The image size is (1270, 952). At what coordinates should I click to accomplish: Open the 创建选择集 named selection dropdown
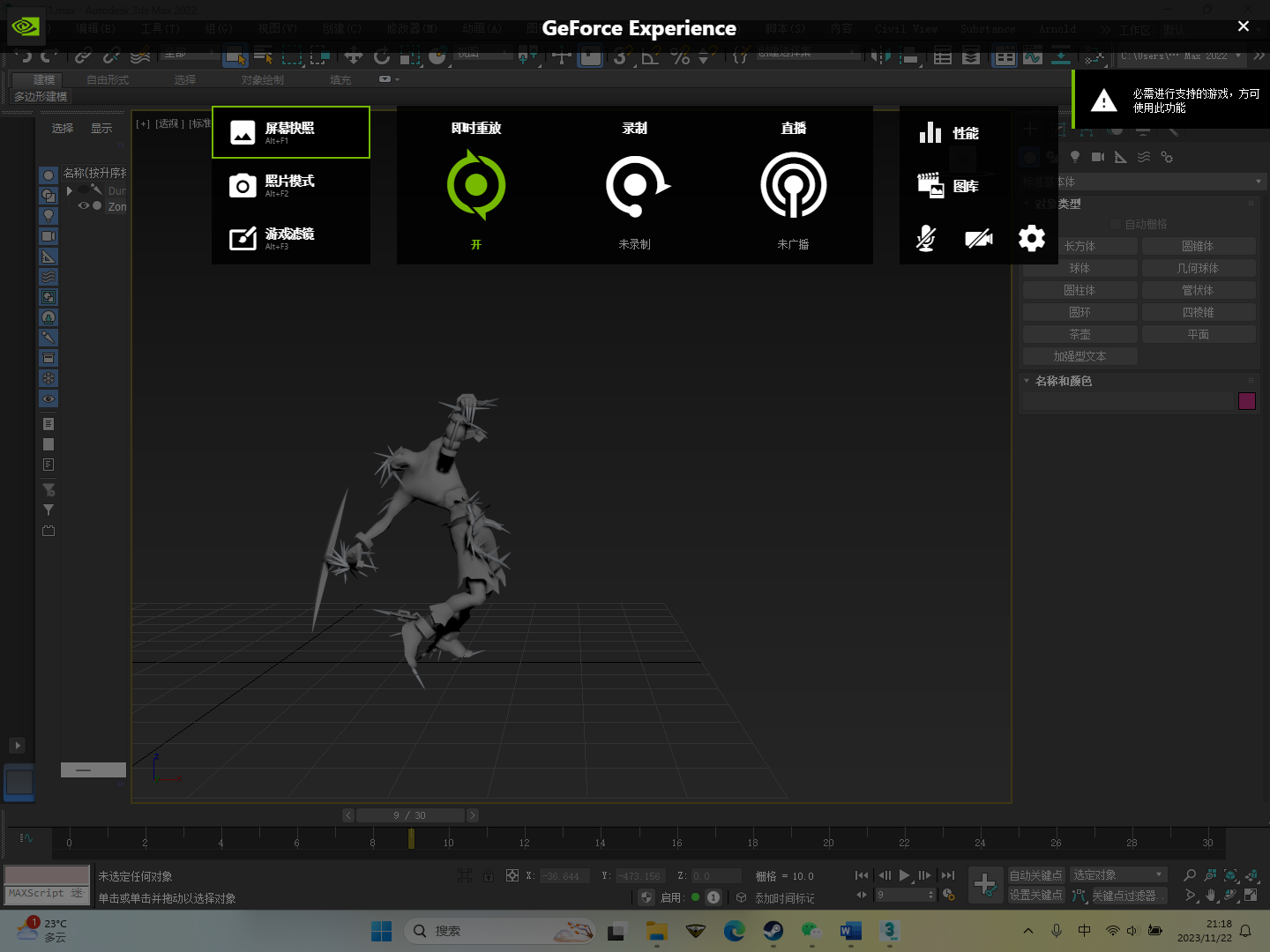point(808,53)
